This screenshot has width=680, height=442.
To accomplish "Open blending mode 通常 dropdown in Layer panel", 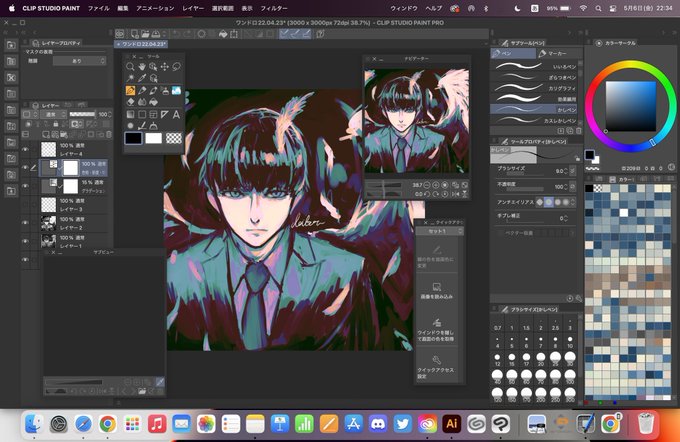I will point(53,115).
